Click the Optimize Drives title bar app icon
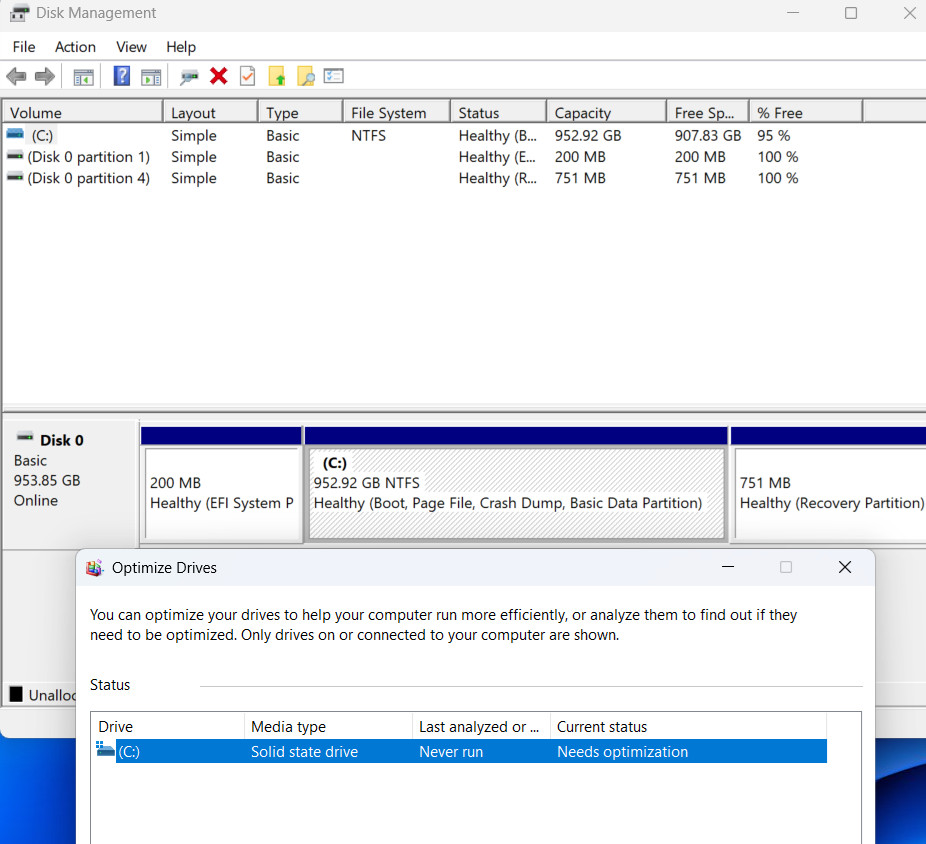The height and width of the screenshot is (844, 926). (x=94, y=568)
